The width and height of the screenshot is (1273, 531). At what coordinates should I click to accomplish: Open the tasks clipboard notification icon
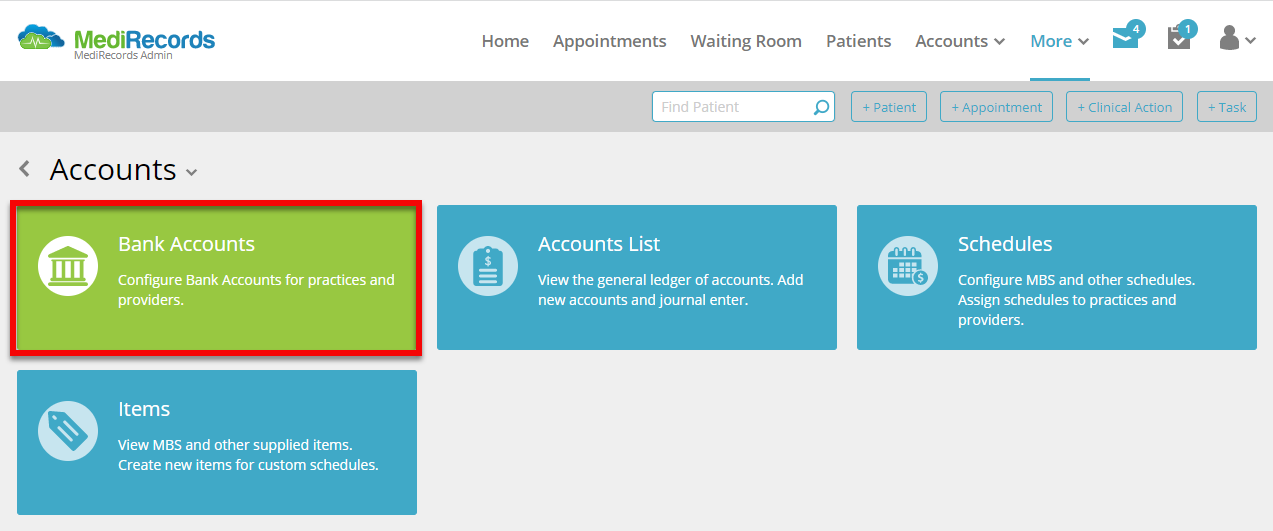click(x=1180, y=38)
